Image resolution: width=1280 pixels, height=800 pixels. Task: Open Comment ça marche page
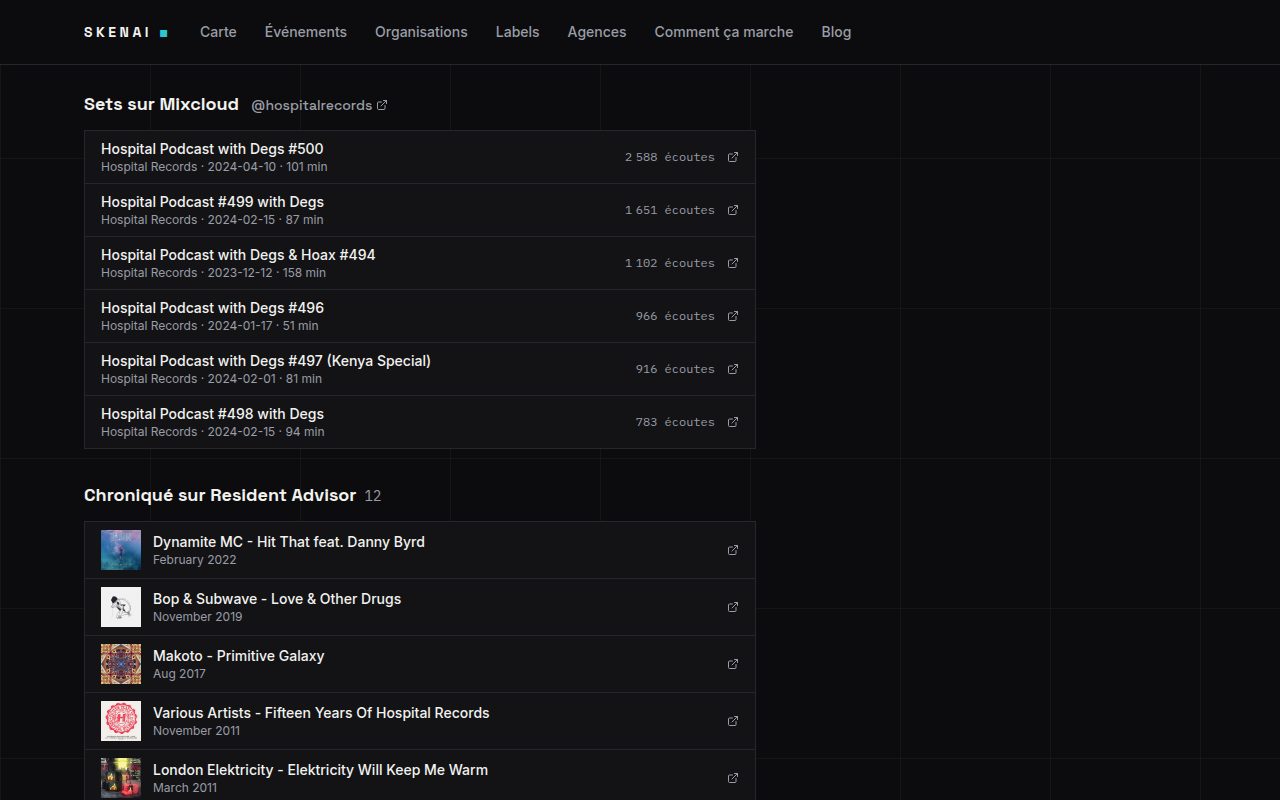[724, 32]
